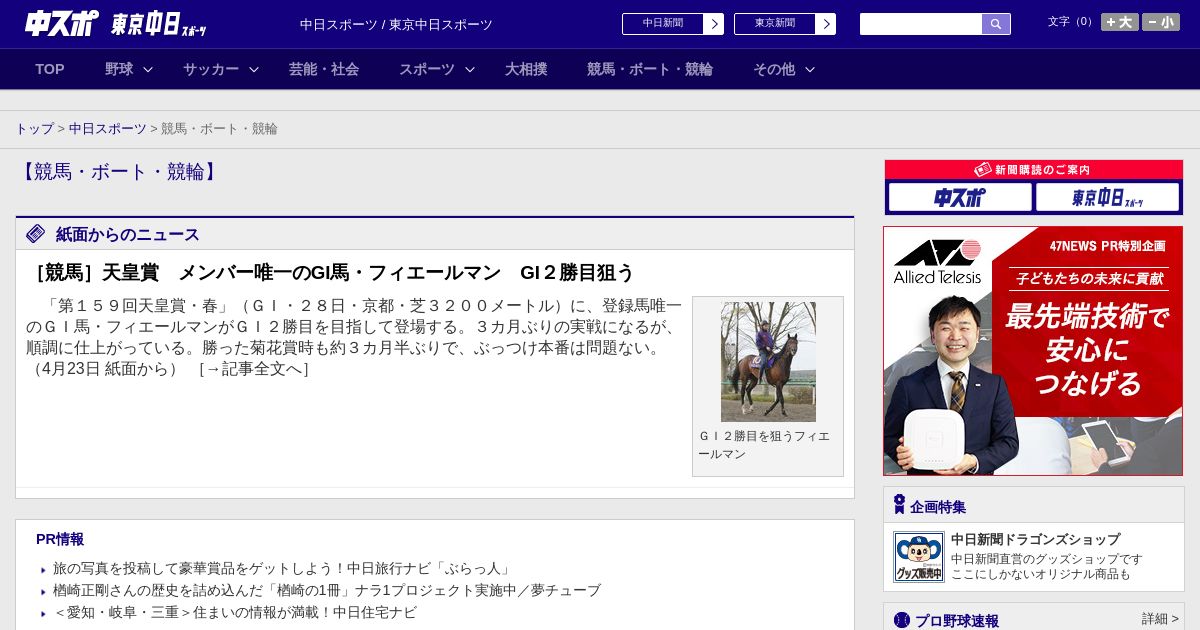This screenshot has height=630, width=1200.
Task: Open the 野球 menu
Action: 119,69
